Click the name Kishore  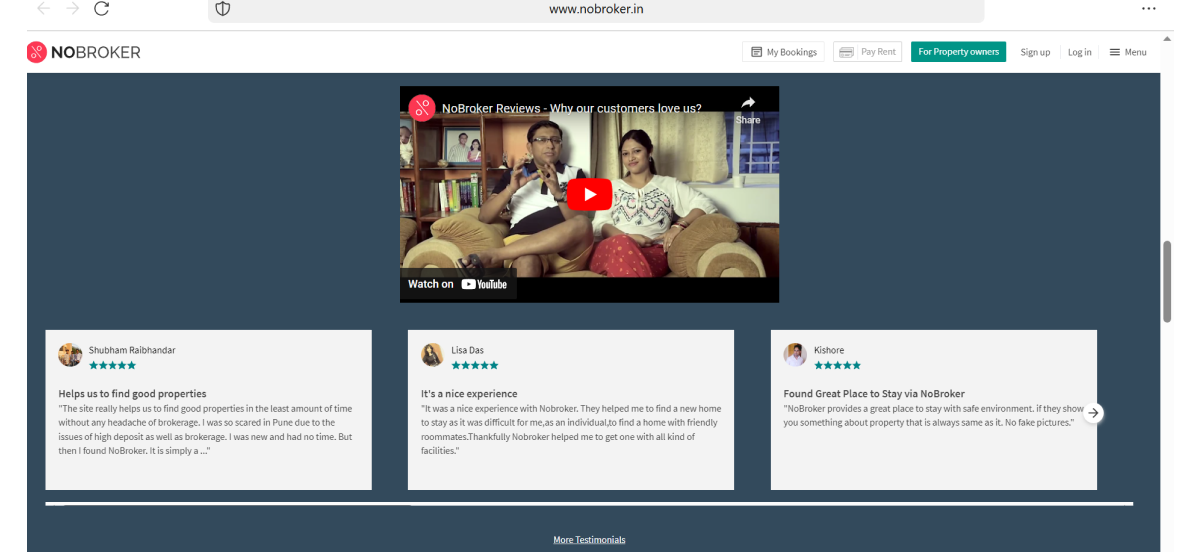(x=829, y=350)
